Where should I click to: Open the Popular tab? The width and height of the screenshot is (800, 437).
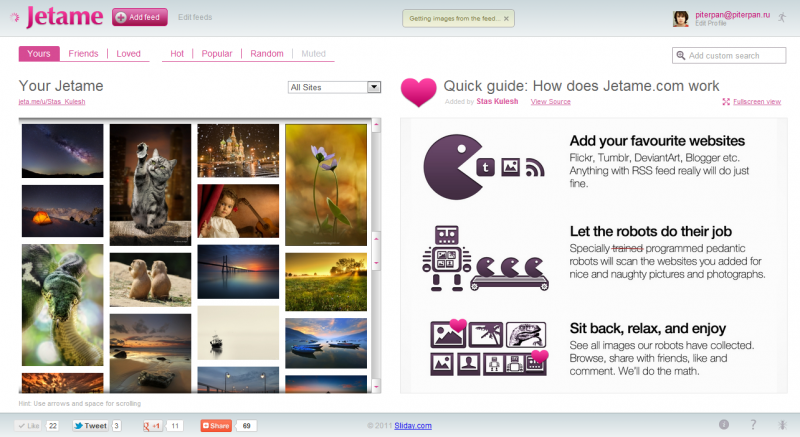tap(216, 54)
